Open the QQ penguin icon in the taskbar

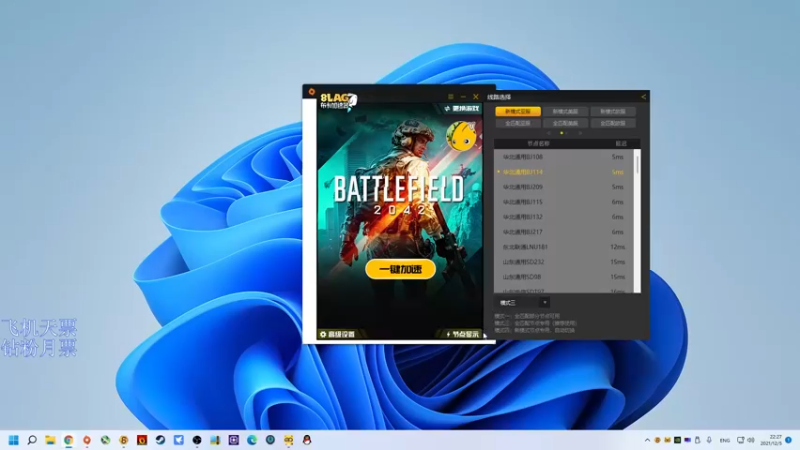point(307,440)
